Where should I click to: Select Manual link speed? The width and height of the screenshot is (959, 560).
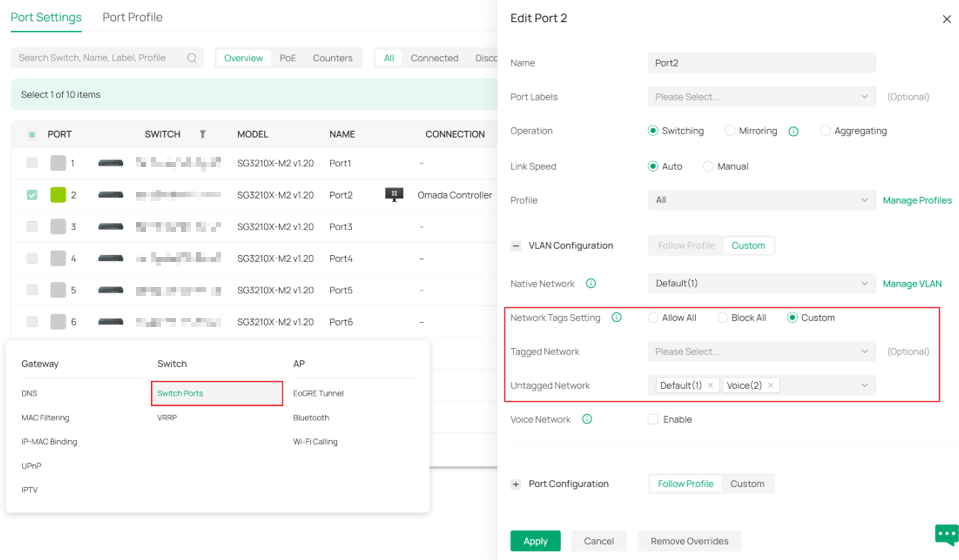(708, 166)
